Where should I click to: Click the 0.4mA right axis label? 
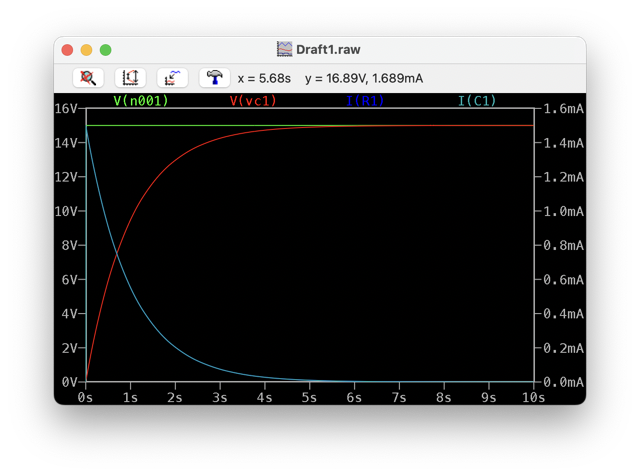click(x=563, y=314)
